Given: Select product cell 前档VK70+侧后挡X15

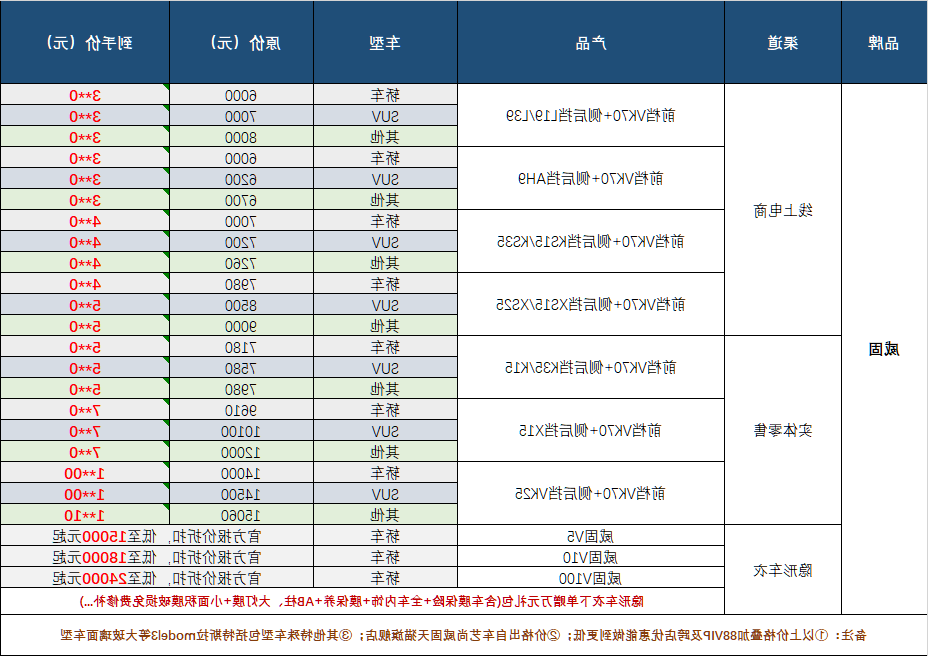Looking at the screenshot, I should 591,430.
